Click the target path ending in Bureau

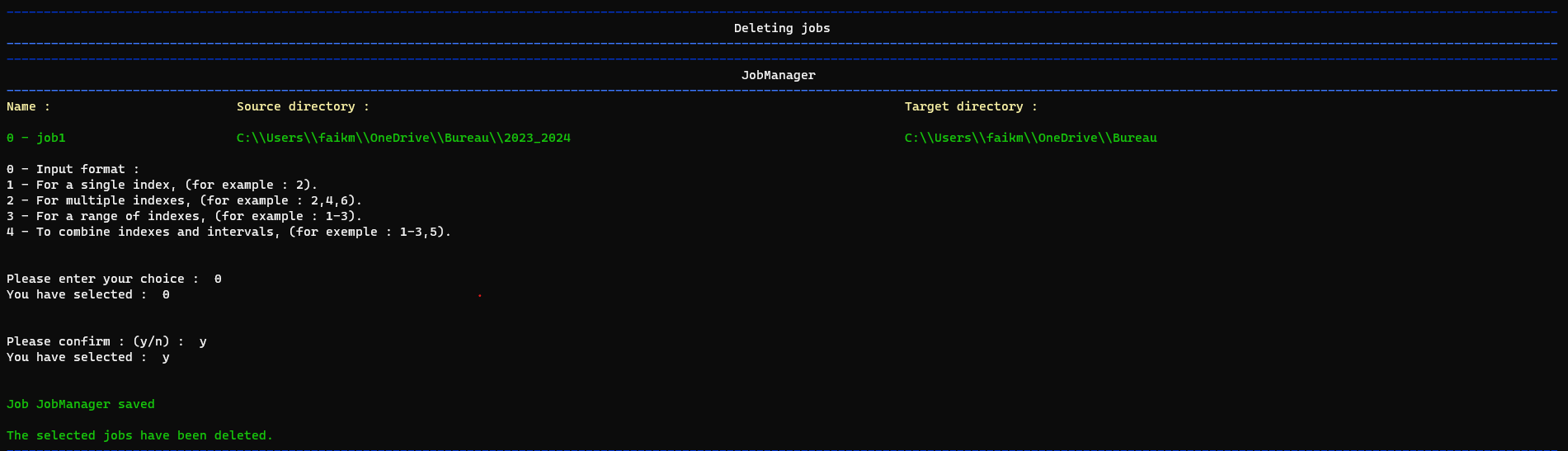click(1030, 138)
